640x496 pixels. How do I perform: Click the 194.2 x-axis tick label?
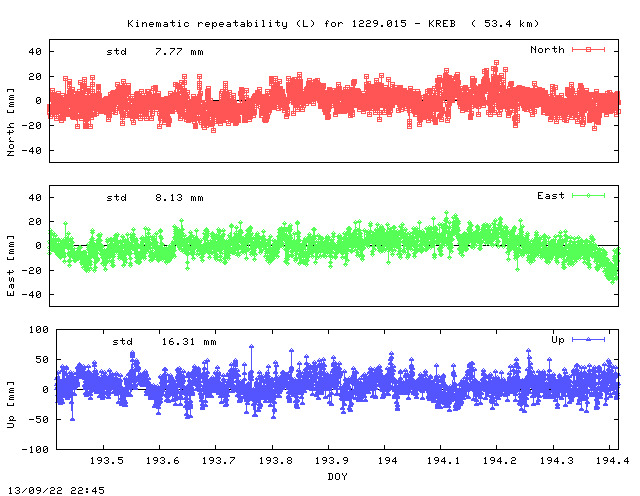click(x=500, y=461)
